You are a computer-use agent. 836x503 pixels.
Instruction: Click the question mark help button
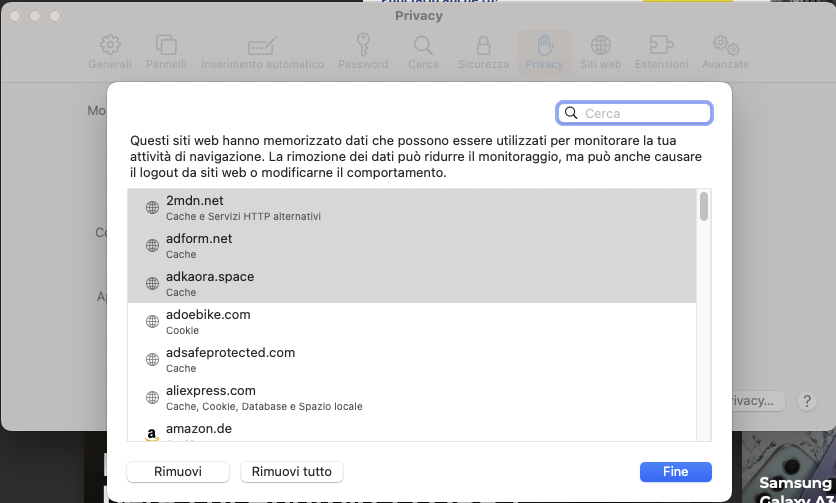pos(807,401)
